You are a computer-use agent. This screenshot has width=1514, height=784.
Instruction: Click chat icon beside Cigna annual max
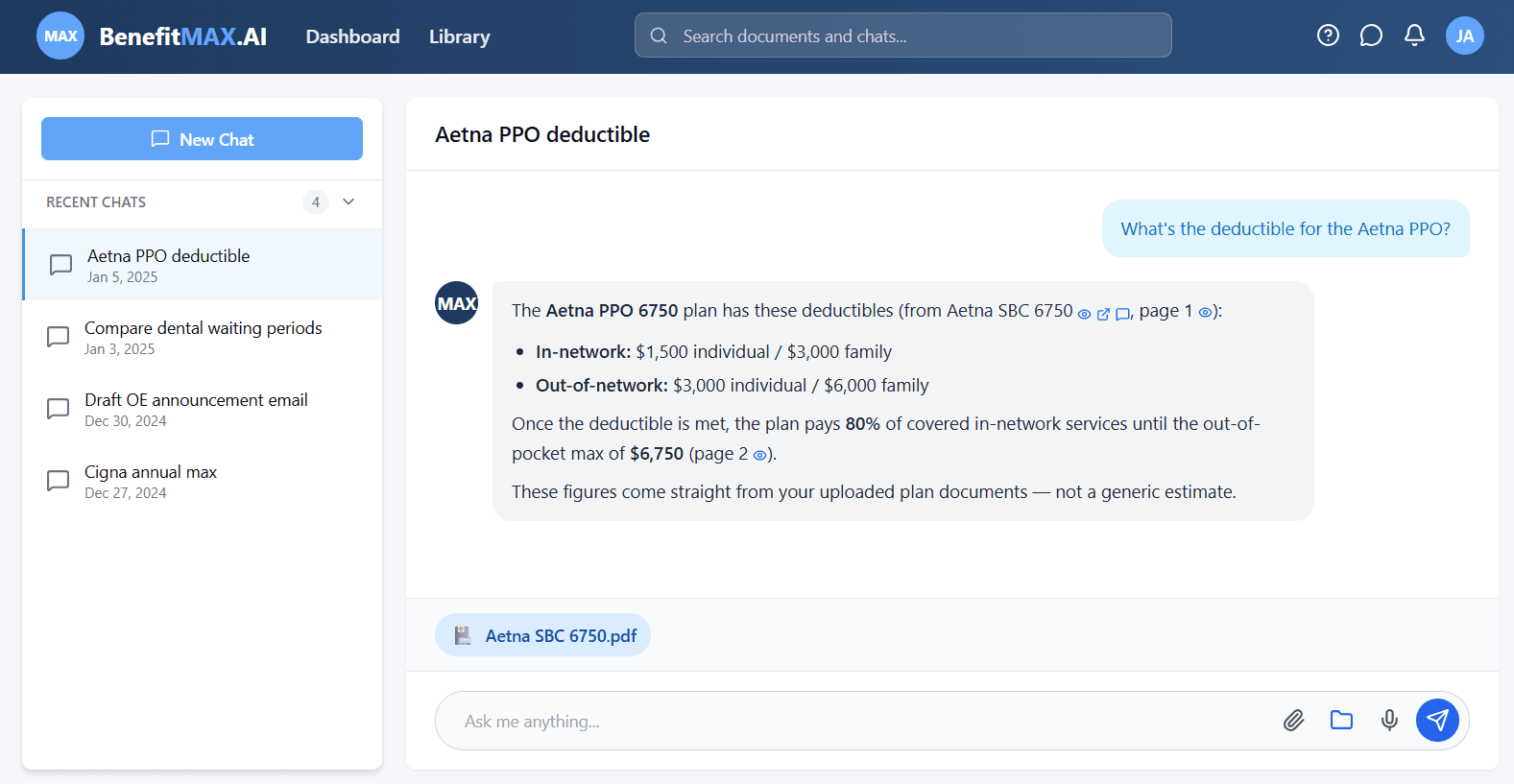tap(58, 481)
